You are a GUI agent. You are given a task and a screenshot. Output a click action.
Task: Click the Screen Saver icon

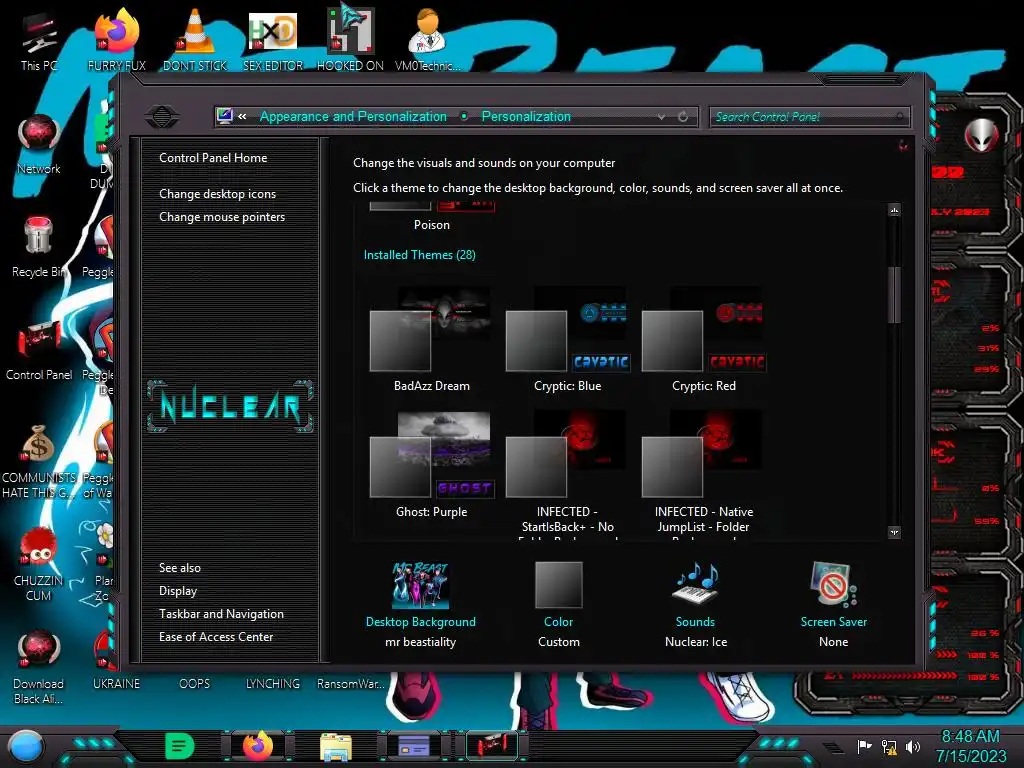click(833, 583)
